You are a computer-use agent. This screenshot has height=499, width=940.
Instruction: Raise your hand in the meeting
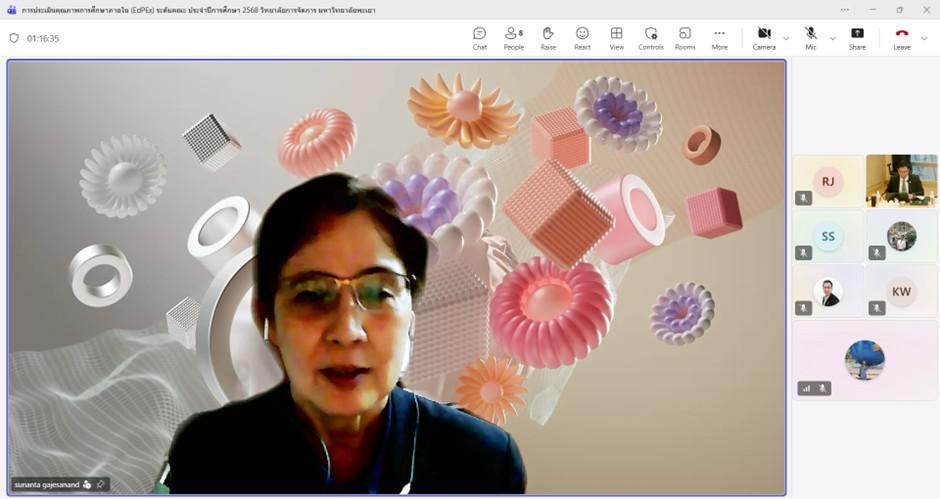click(548, 38)
